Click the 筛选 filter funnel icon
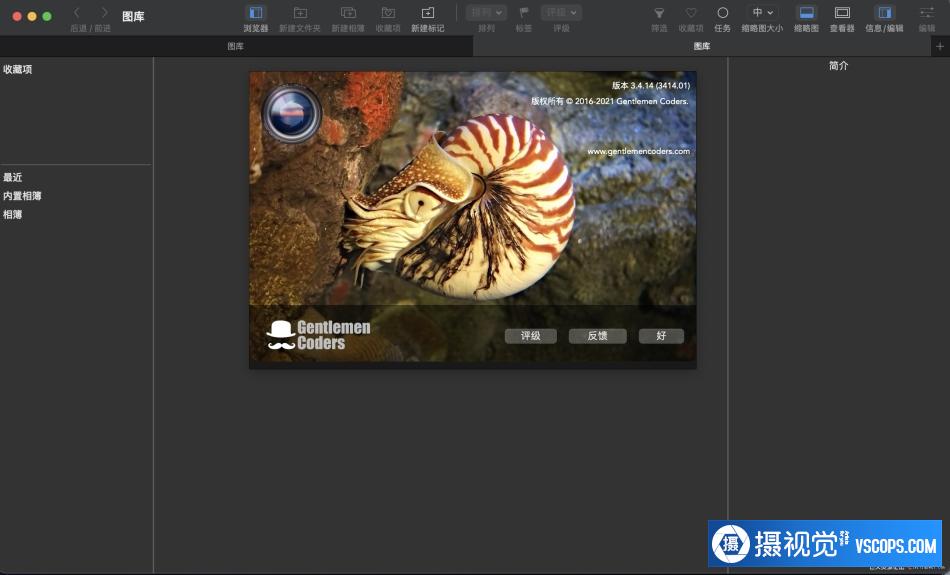The height and width of the screenshot is (575, 950). coord(659,13)
